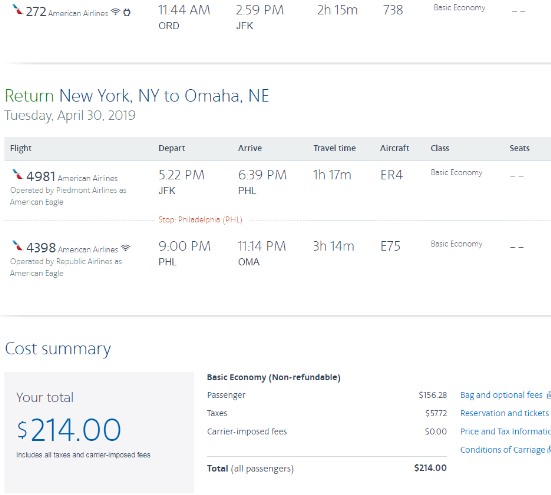
Task: Click Basic Economy (Non-refundable) heading
Action: click(x=274, y=377)
